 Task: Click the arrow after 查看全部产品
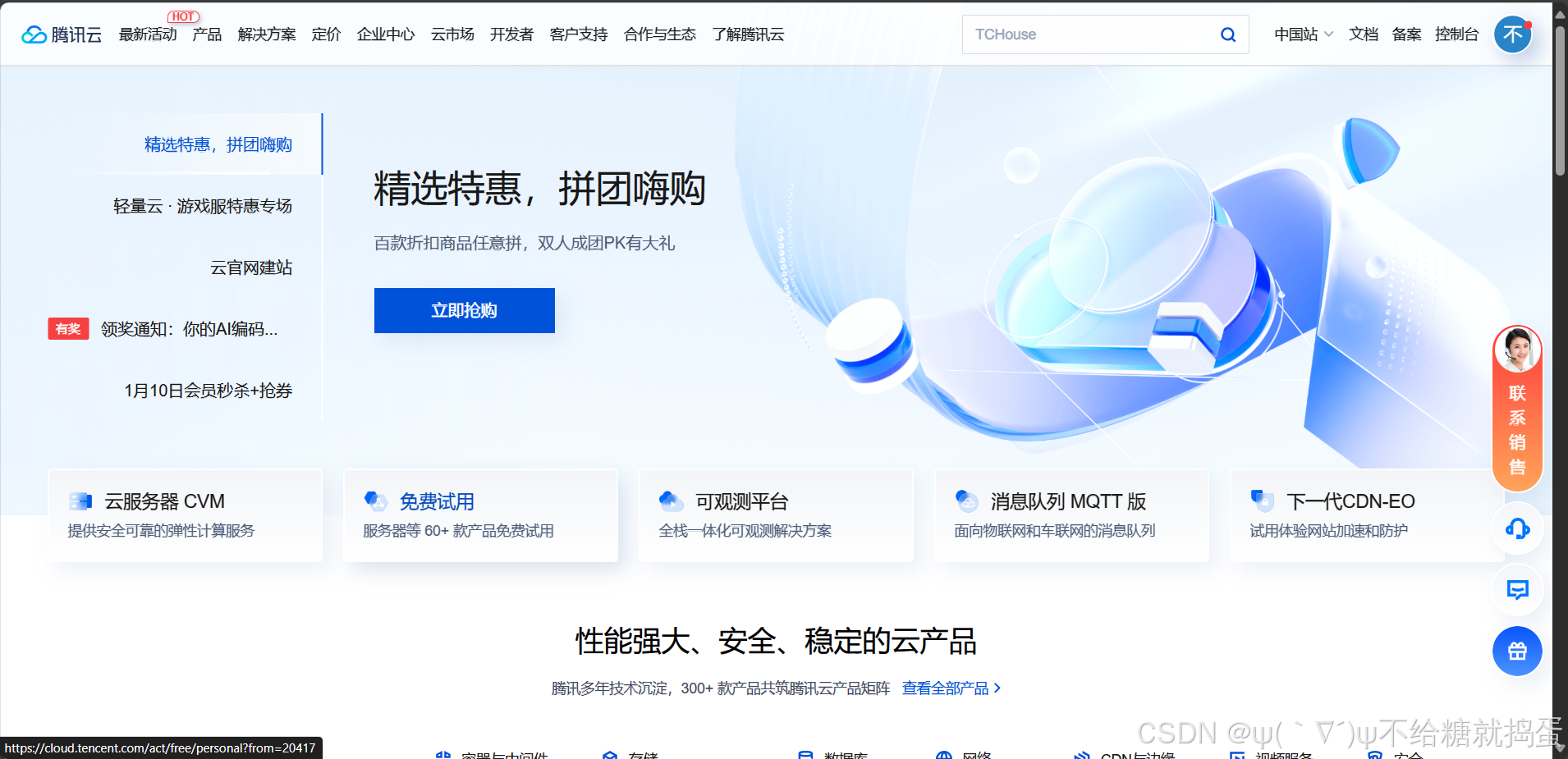tap(997, 688)
